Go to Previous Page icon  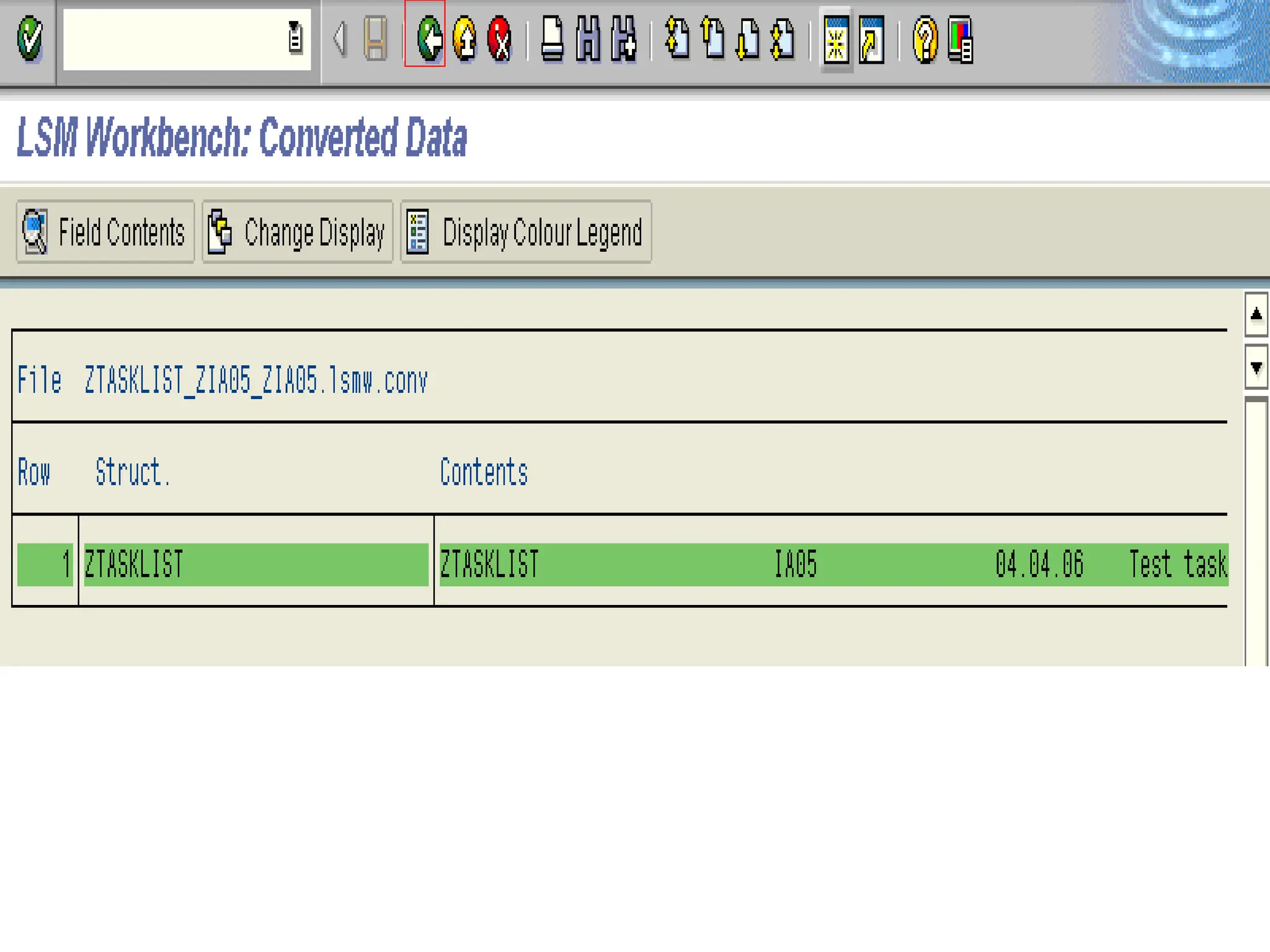click(713, 39)
